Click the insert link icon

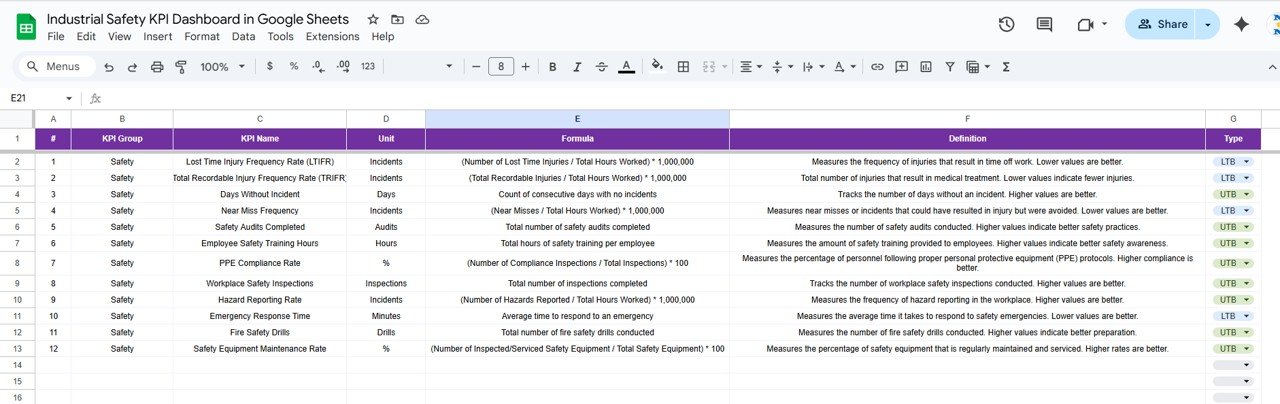[877, 67]
